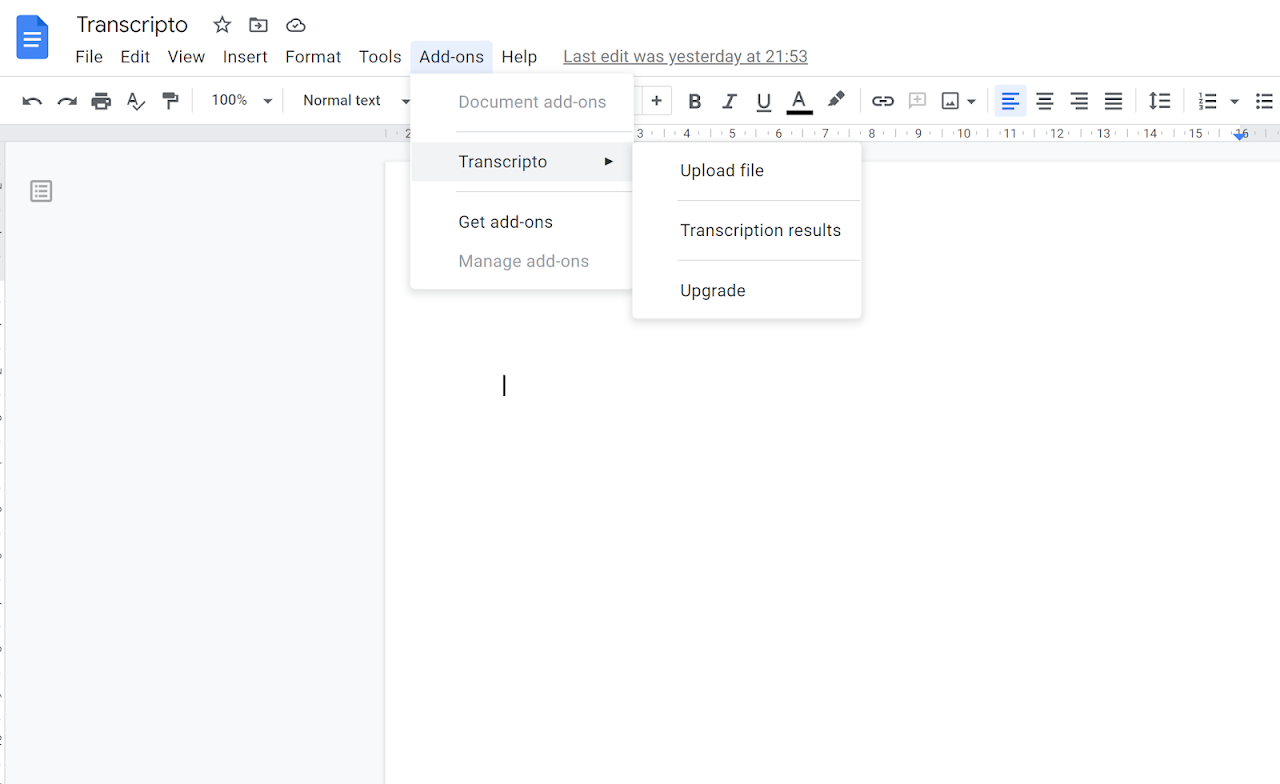Click into the document page body
This screenshot has height=784, width=1280.
(x=832, y=472)
